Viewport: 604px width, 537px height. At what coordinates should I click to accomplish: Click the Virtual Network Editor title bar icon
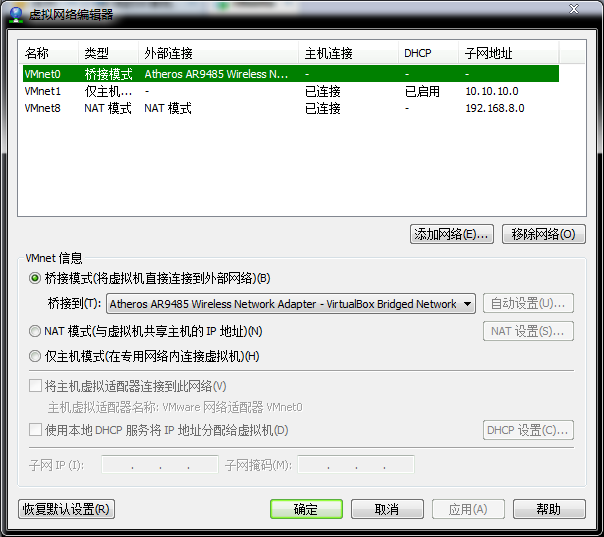[x=16, y=14]
